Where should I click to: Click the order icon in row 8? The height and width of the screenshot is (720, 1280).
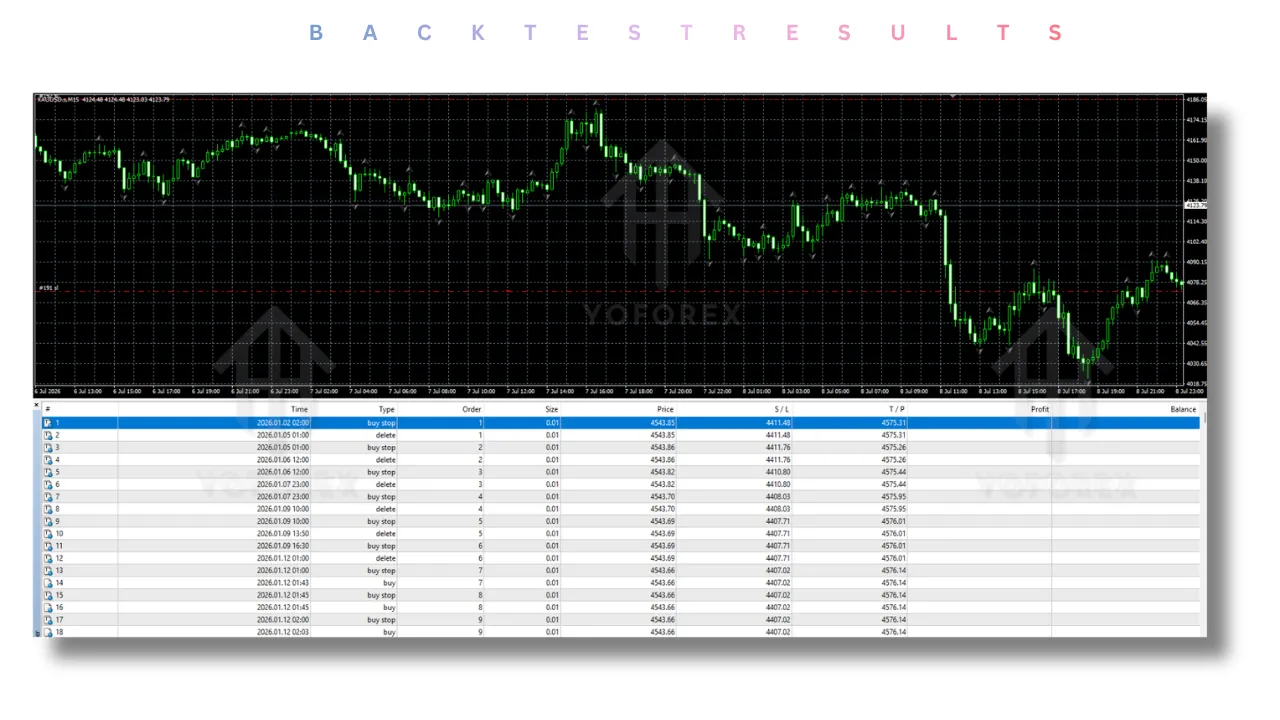pos(47,509)
